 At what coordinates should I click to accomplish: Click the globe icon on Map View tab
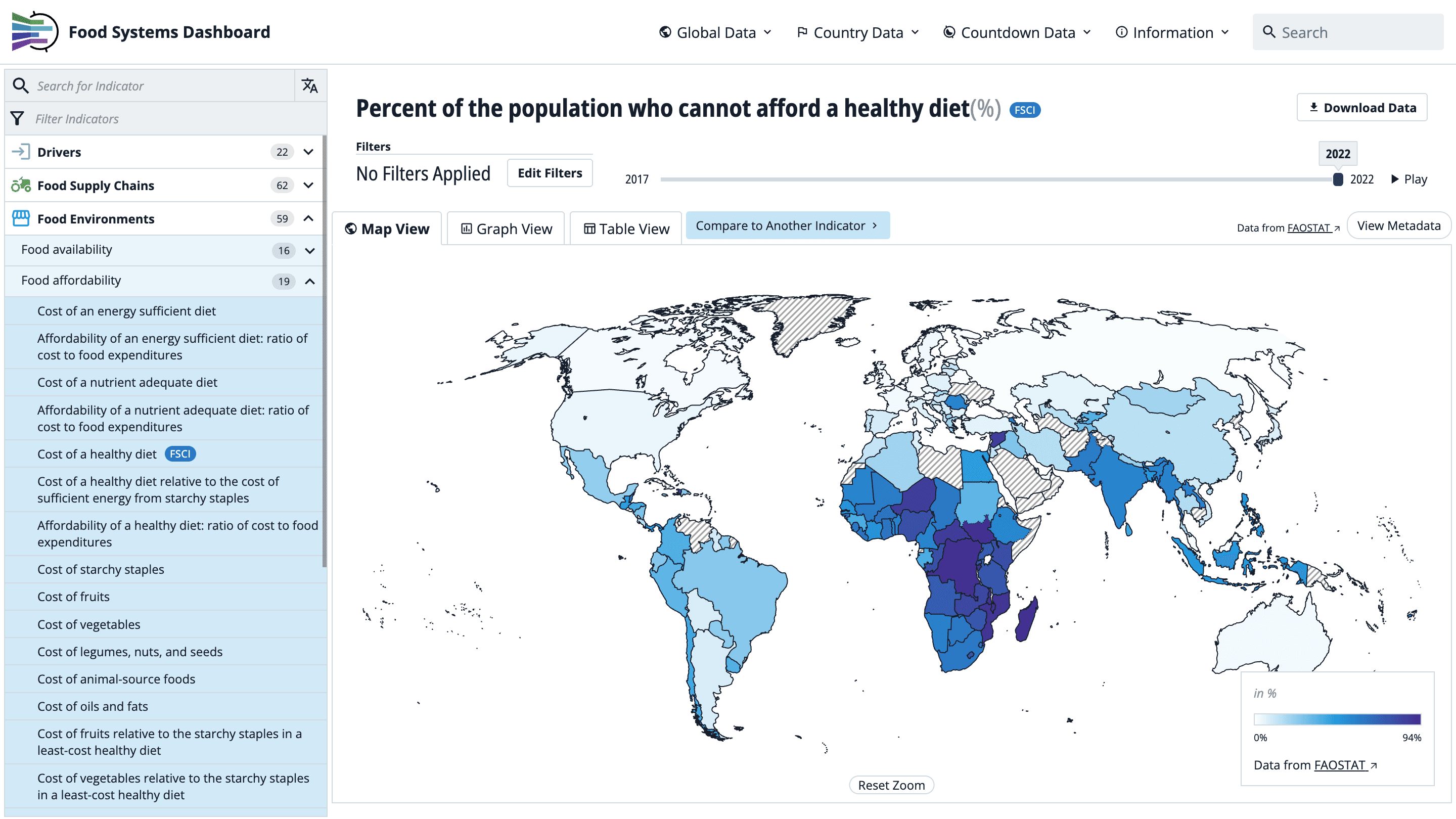pyautogui.click(x=350, y=229)
